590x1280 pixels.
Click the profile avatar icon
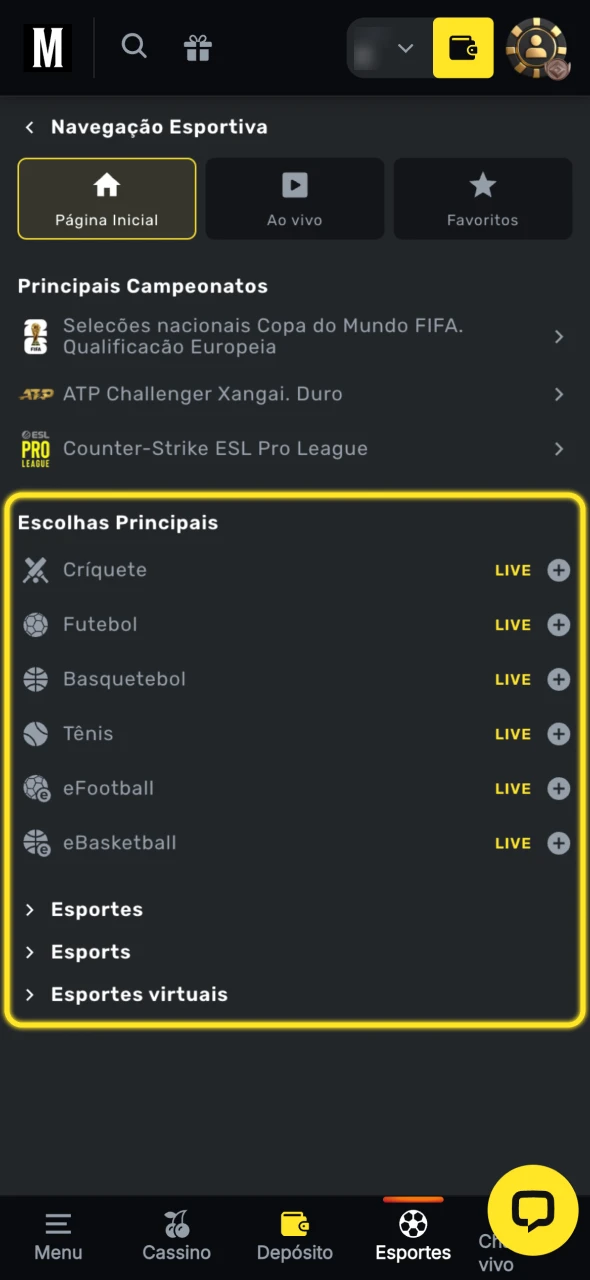coord(537,47)
